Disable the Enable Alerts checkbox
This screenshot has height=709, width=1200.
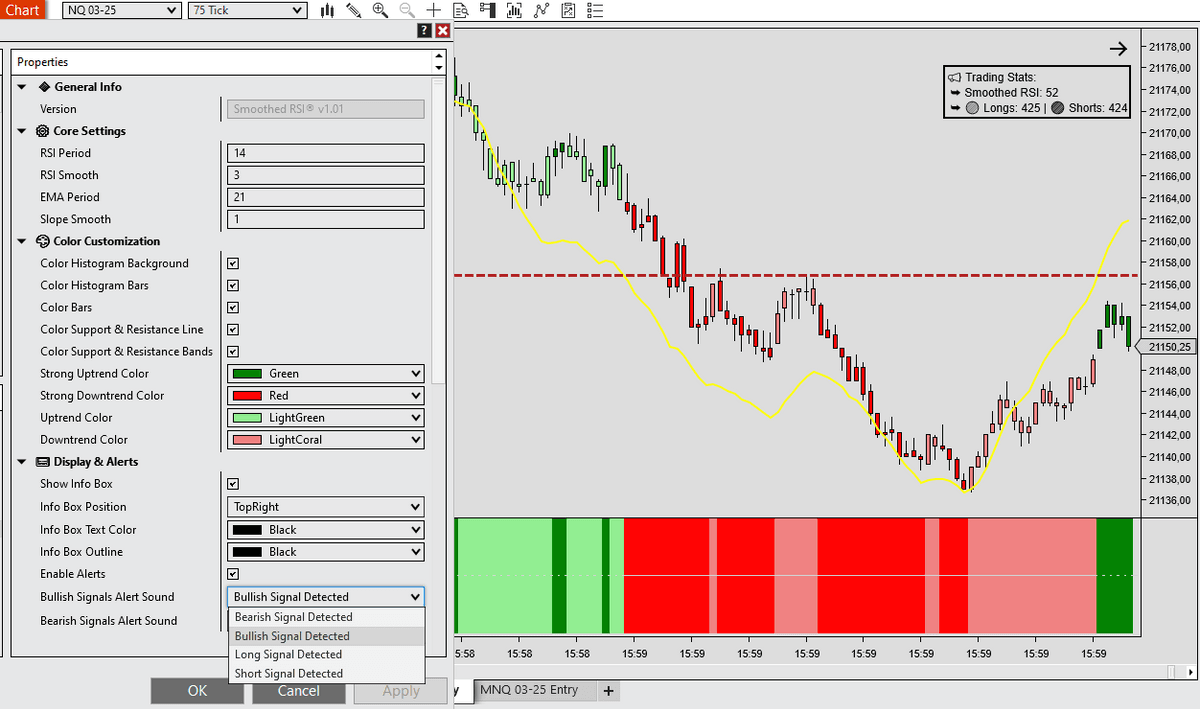(233, 574)
